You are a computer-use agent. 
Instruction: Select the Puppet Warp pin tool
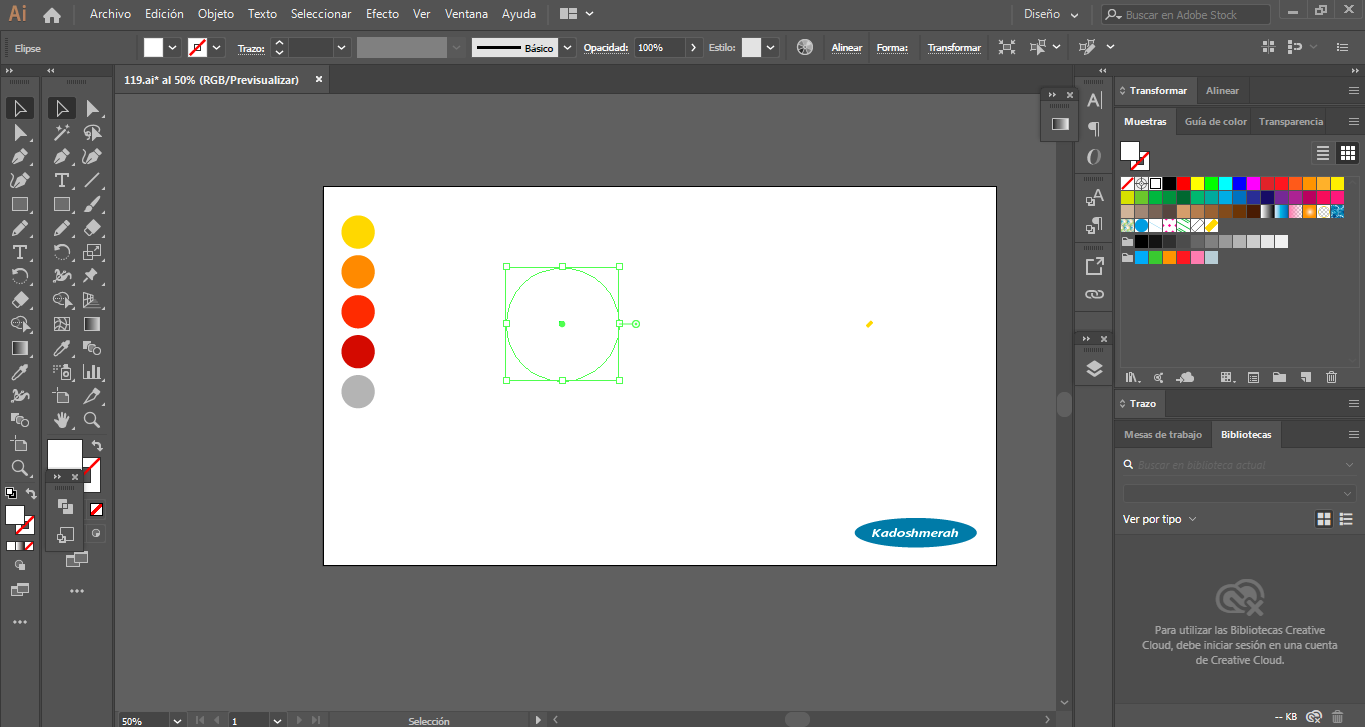[92, 276]
